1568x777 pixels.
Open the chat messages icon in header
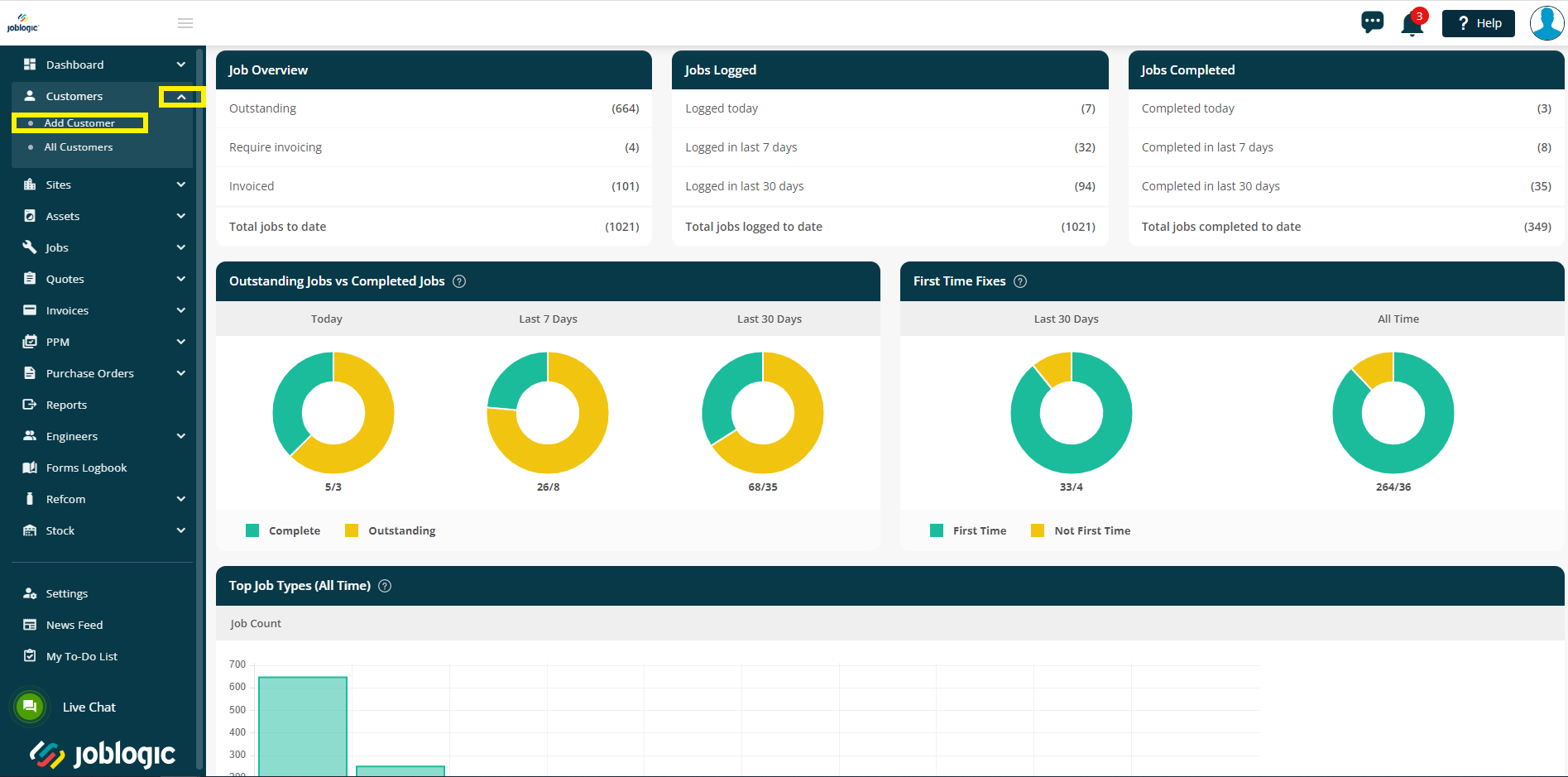(1372, 22)
